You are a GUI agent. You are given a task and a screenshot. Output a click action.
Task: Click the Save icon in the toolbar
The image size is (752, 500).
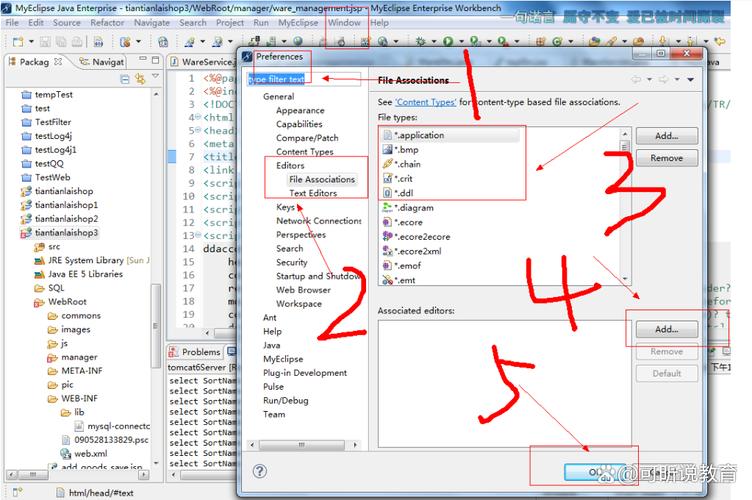pyautogui.click(x=45, y=42)
